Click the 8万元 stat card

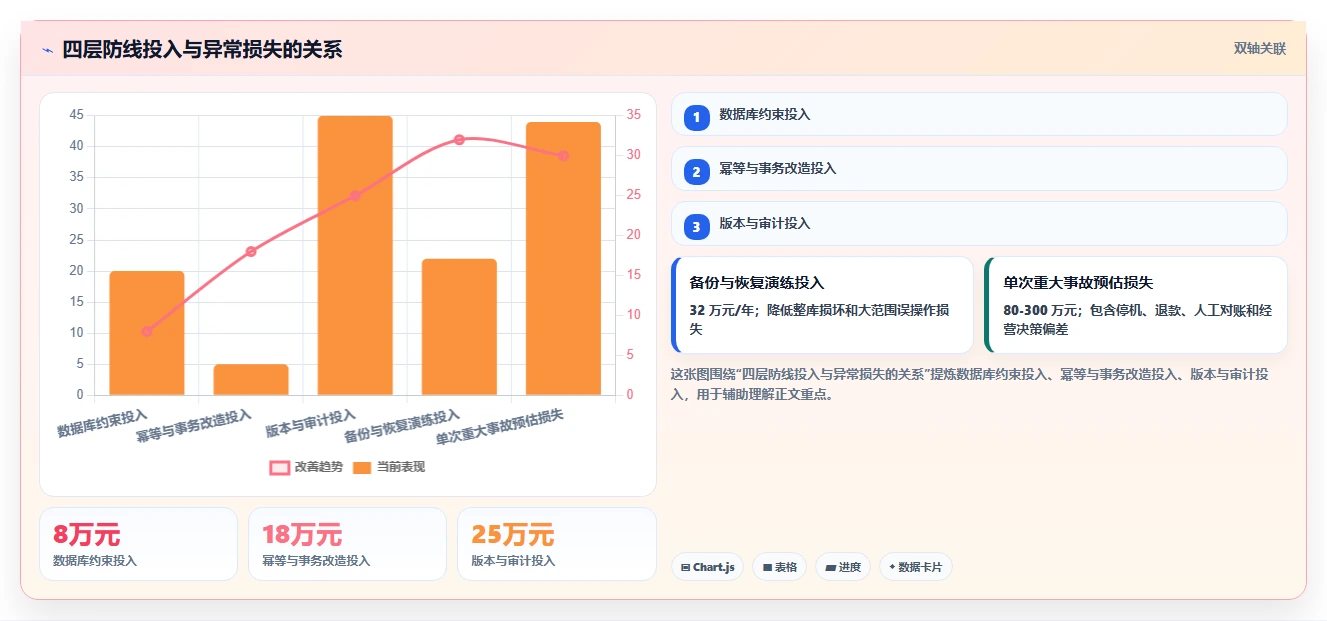tap(138, 544)
